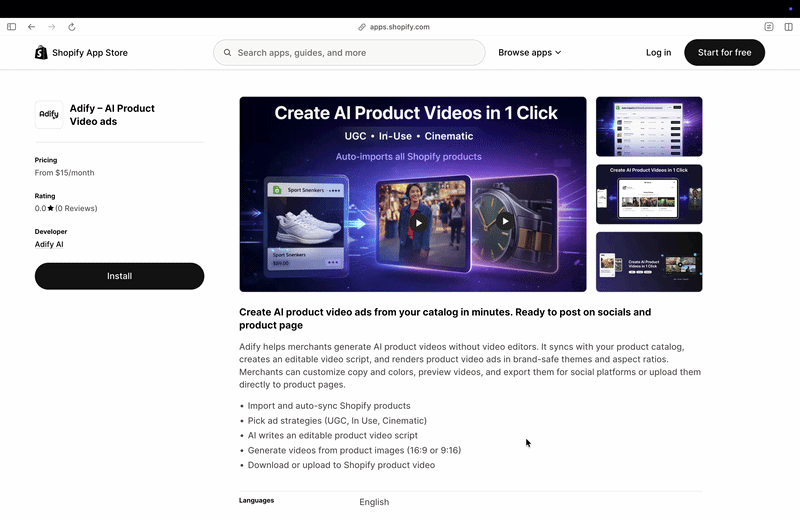
Task: Open the second thumbnail screenshot
Action: pyautogui.click(x=649, y=194)
